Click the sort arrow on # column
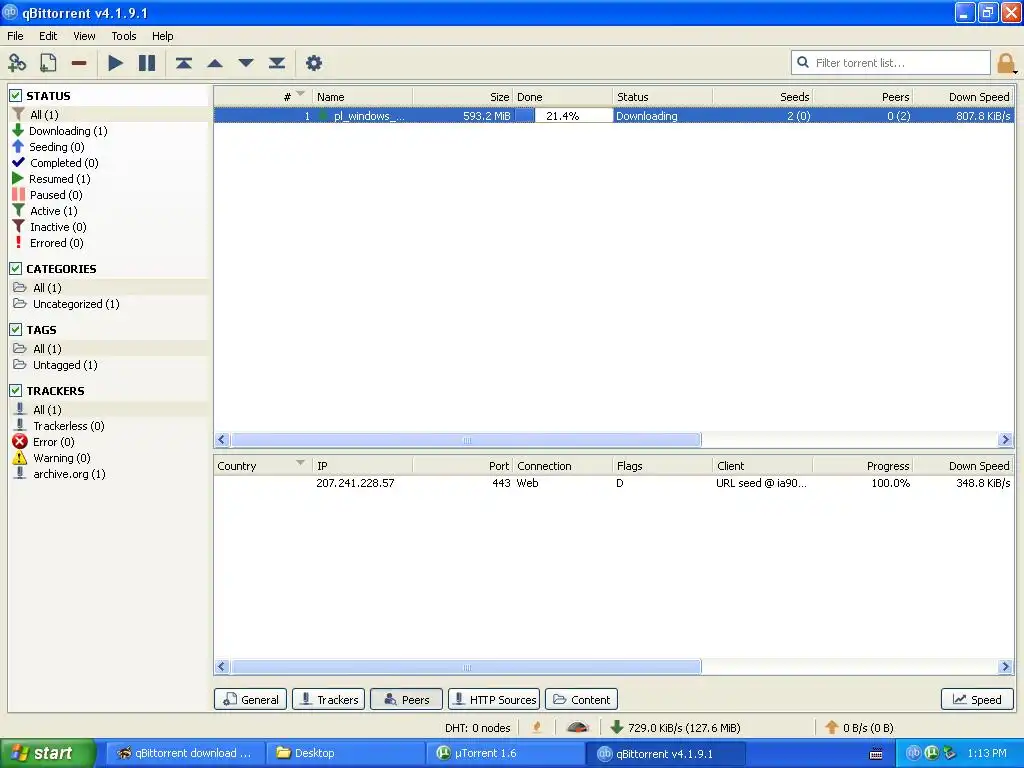The image size is (1024, 768). 300,93
